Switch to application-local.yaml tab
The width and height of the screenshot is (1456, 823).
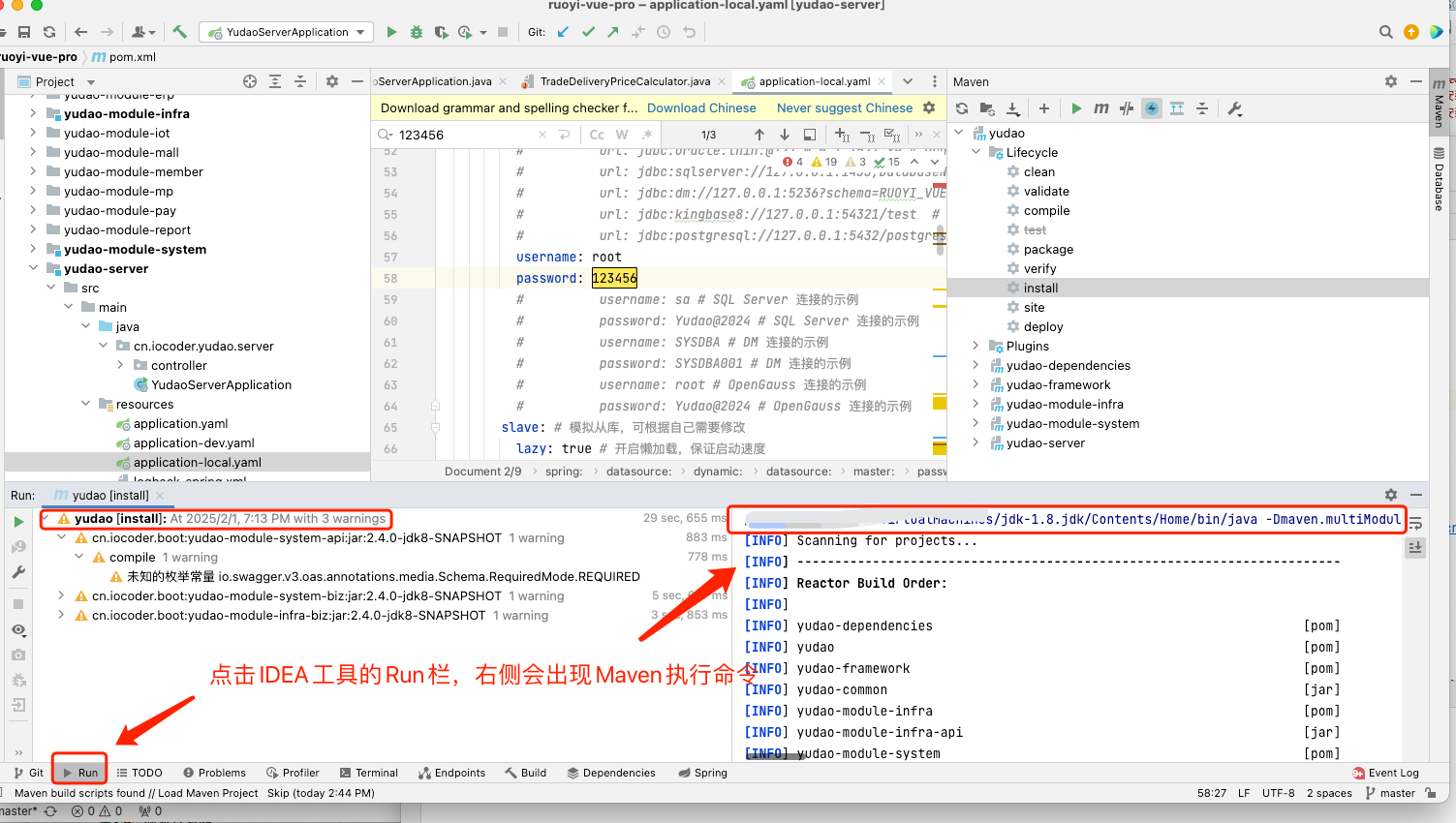tap(814, 81)
